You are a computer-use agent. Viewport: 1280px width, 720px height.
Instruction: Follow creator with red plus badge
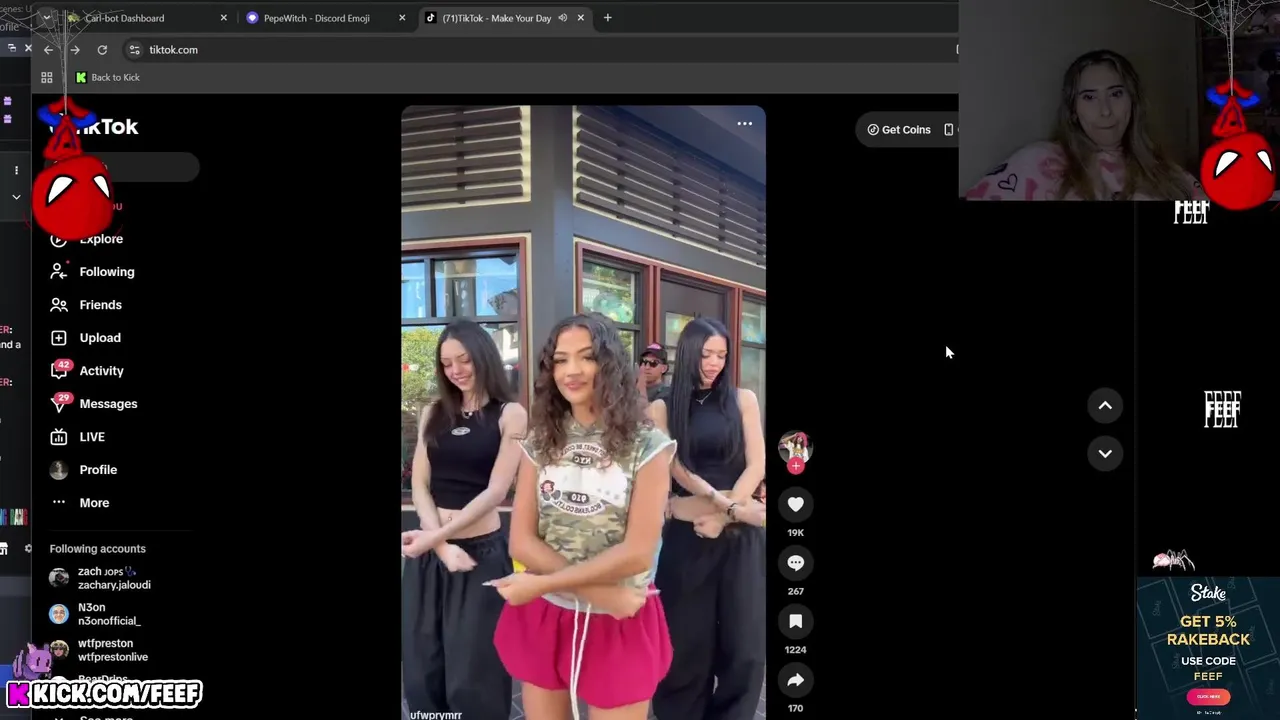tap(796, 466)
